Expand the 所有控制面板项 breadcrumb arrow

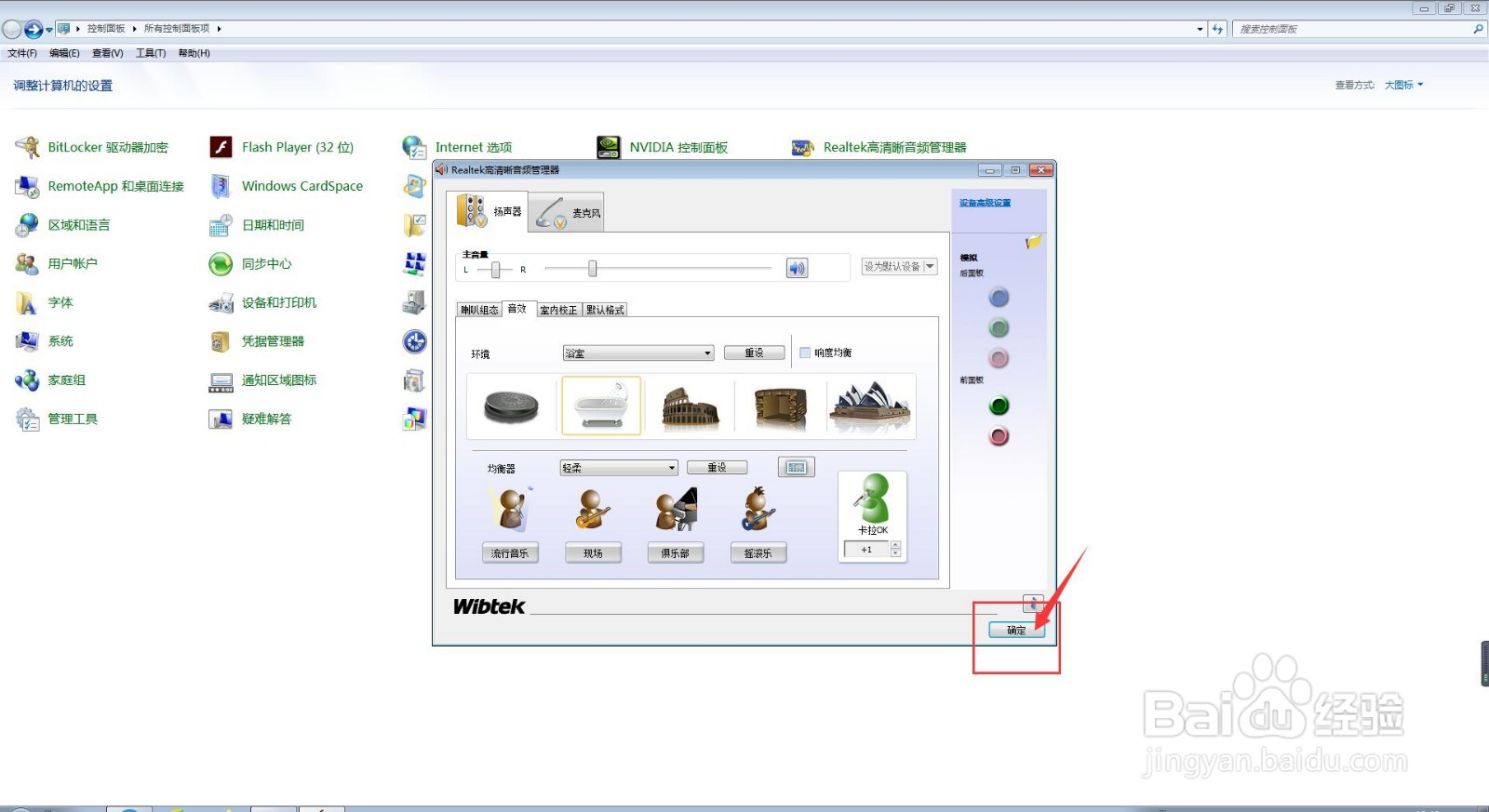click(x=219, y=29)
